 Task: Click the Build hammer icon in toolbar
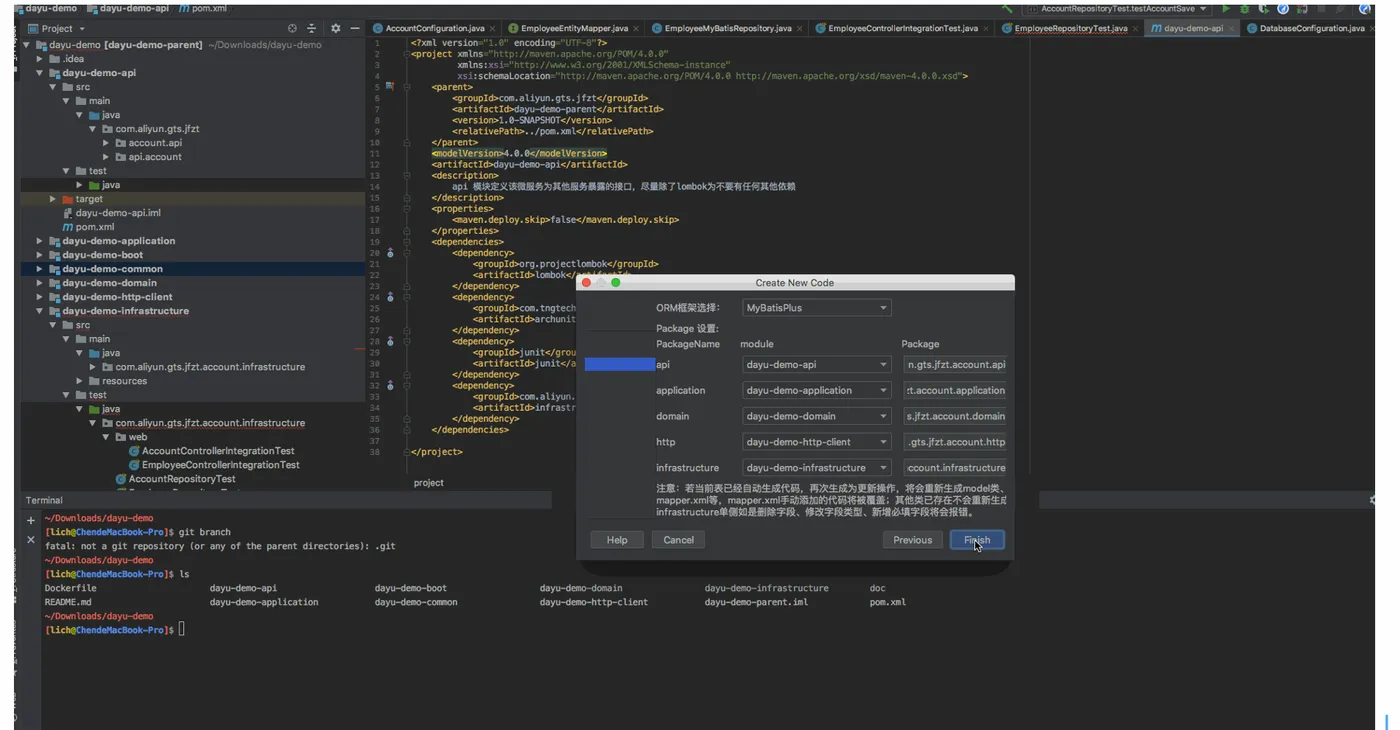pyautogui.click(x=1007, y=8)
